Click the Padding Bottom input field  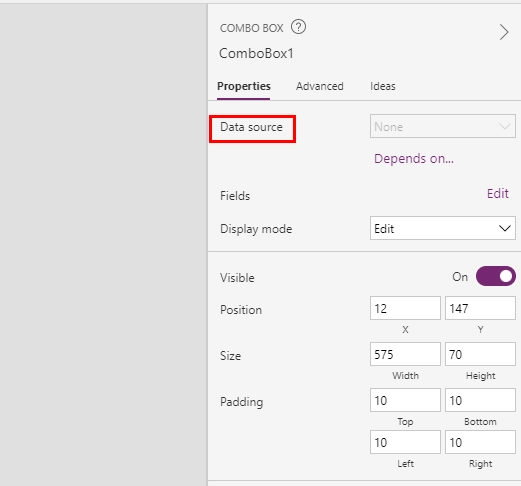coord(480,400)
